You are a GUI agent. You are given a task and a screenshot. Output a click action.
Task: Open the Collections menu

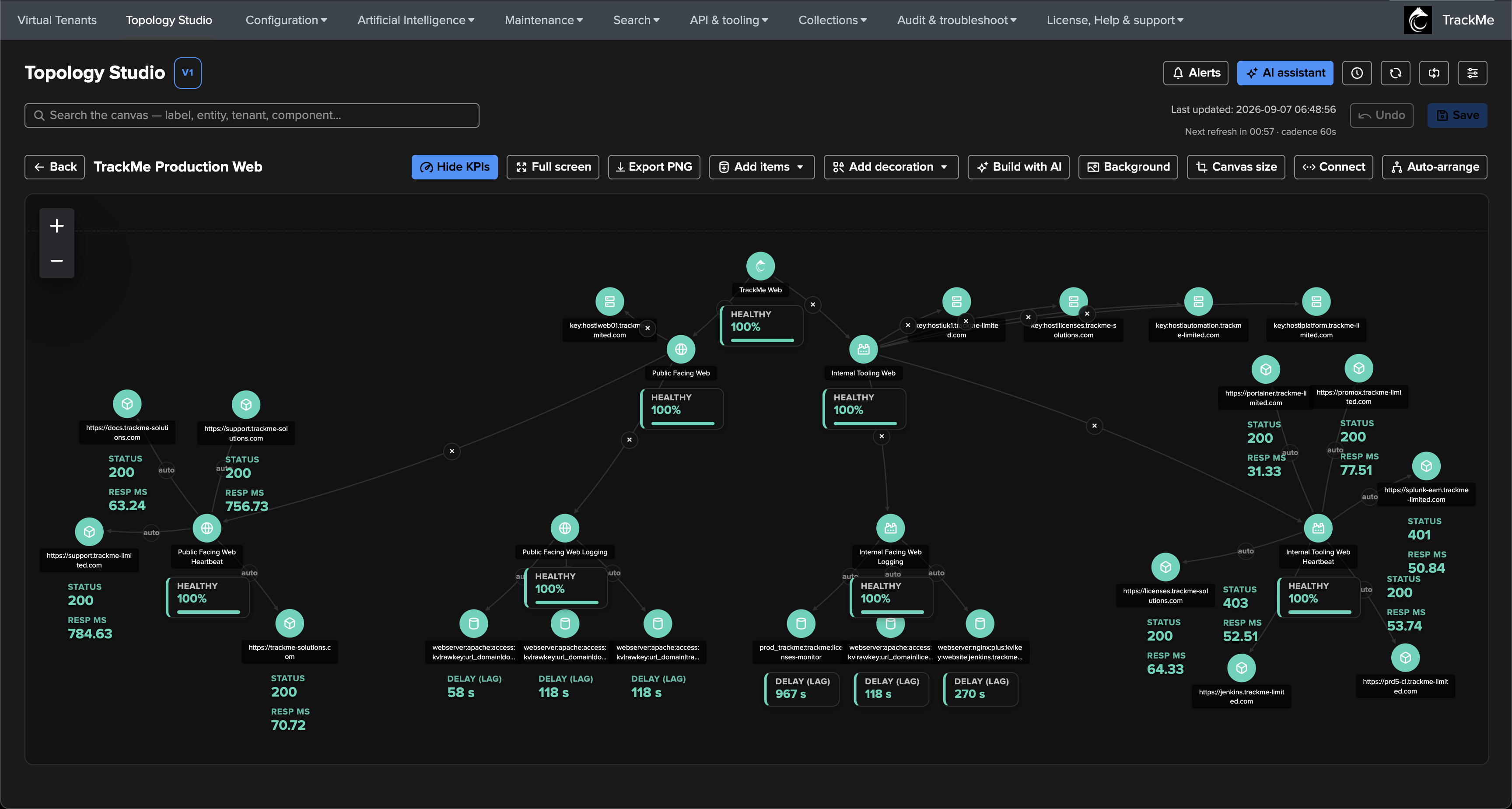click(832, 20)
